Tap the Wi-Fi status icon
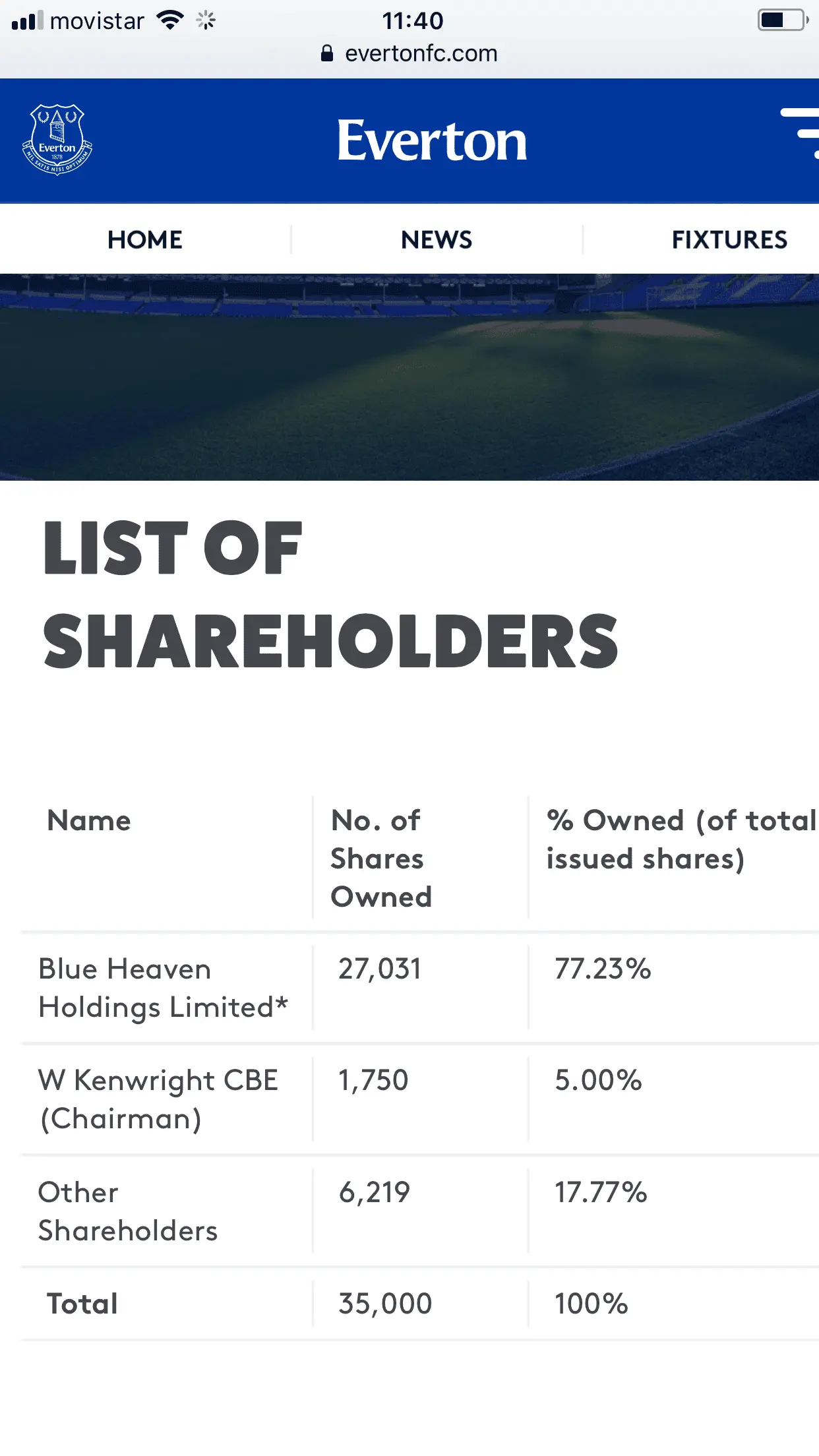 pos(170,20)
